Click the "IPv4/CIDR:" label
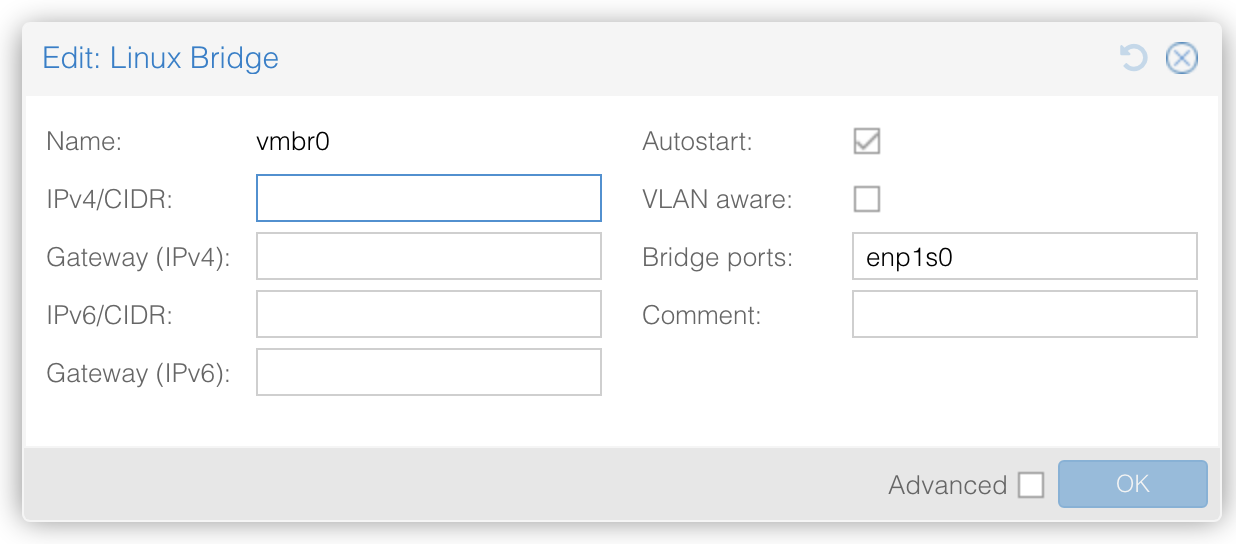Viewport: 1236px width, 544px height. click(110, 200)
